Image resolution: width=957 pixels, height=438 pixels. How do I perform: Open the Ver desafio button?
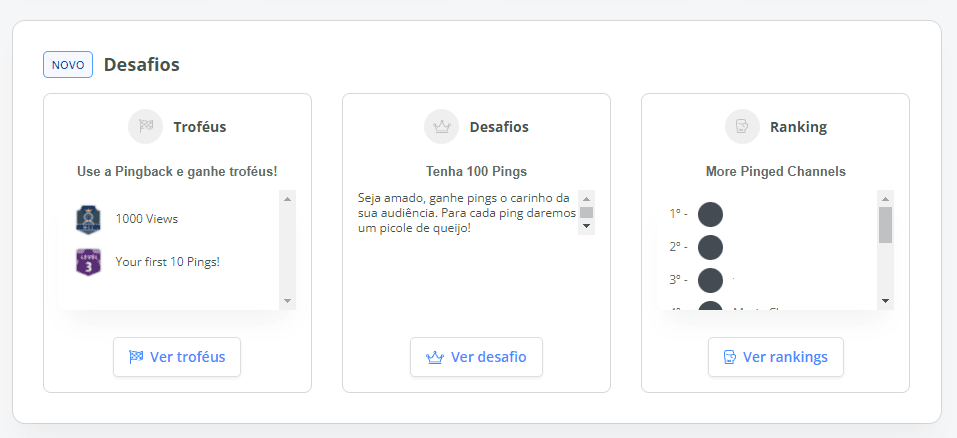pos(476,357)
